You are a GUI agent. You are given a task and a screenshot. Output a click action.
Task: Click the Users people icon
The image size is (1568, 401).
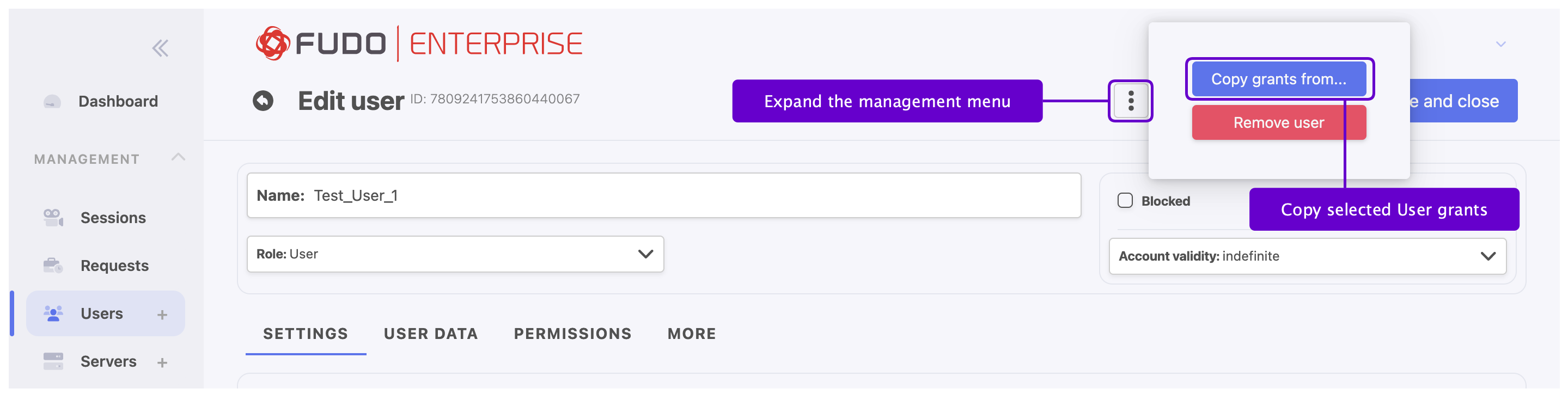coord(53,313)
